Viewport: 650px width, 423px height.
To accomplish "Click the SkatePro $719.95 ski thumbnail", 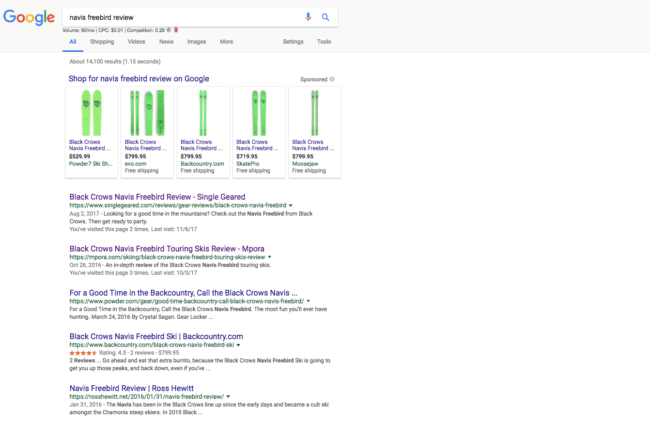I will [259, 111].
